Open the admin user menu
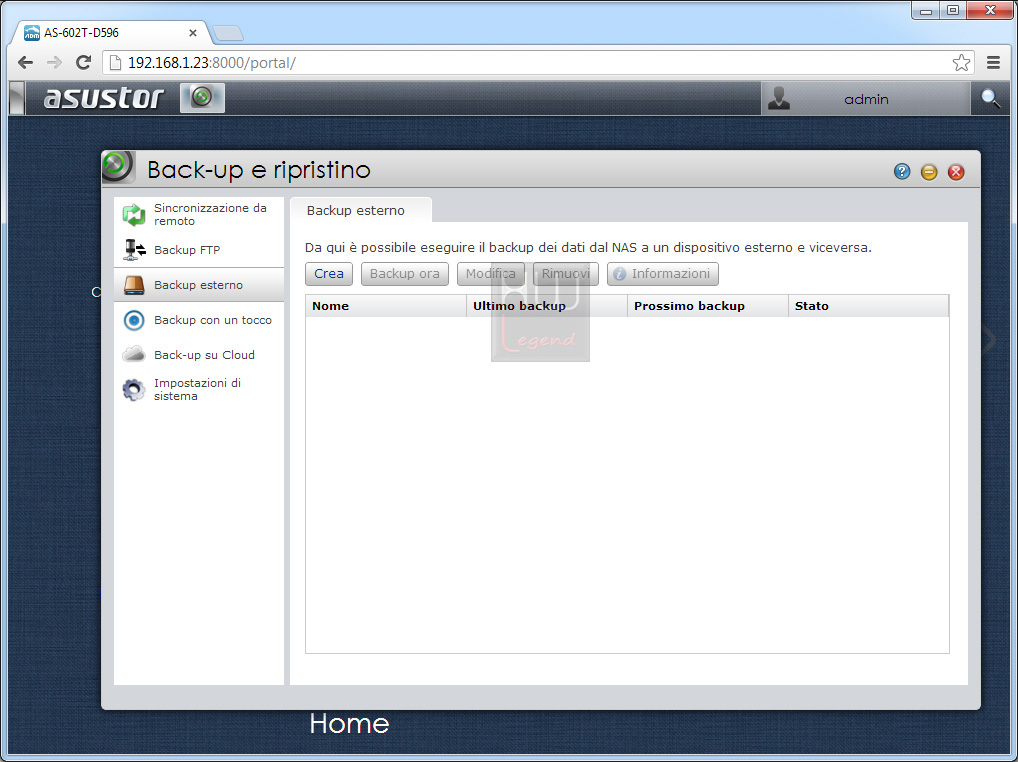This screenshot has width=1018, height=762. coord(865,99)
